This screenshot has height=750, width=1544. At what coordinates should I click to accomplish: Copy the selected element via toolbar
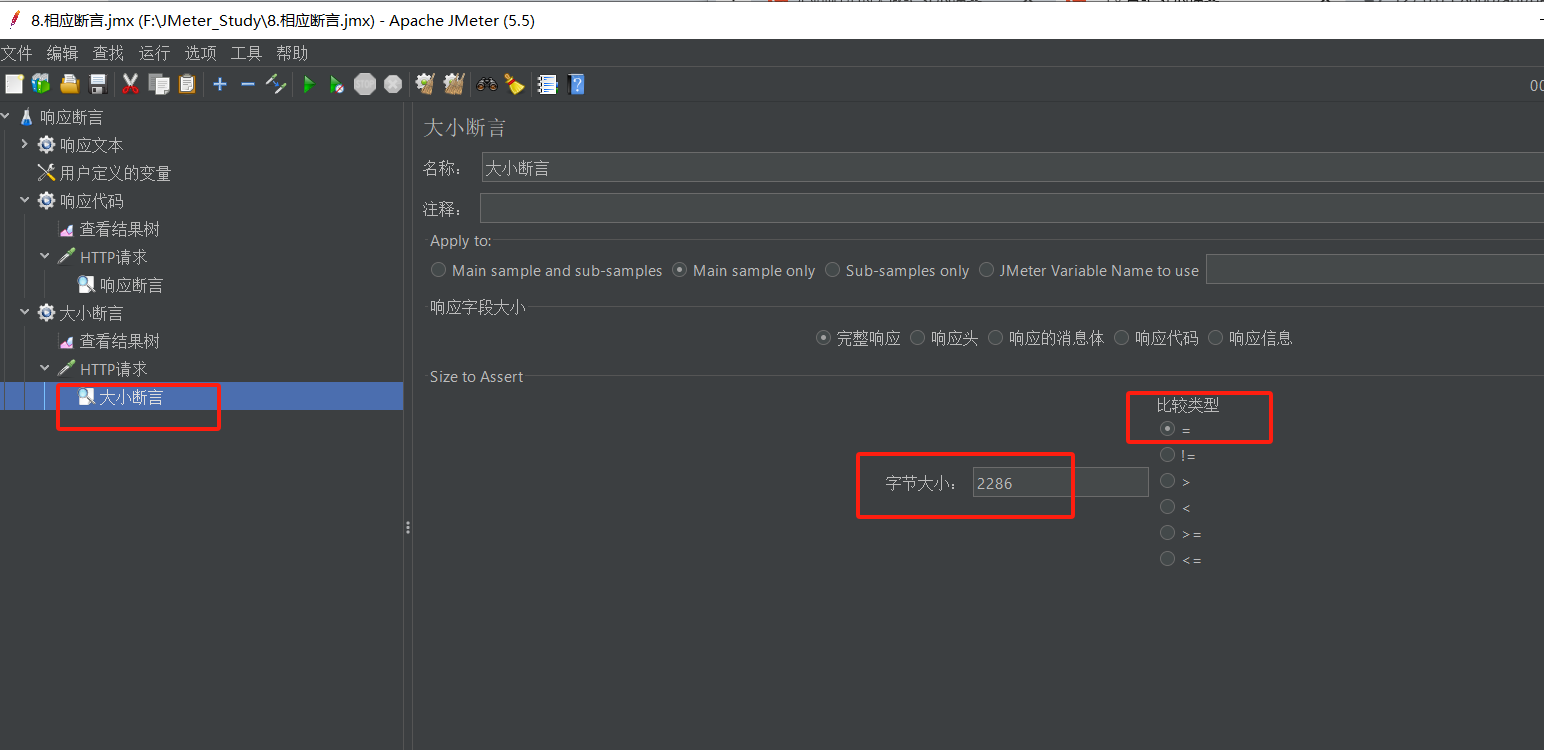(x=158, y=85)
